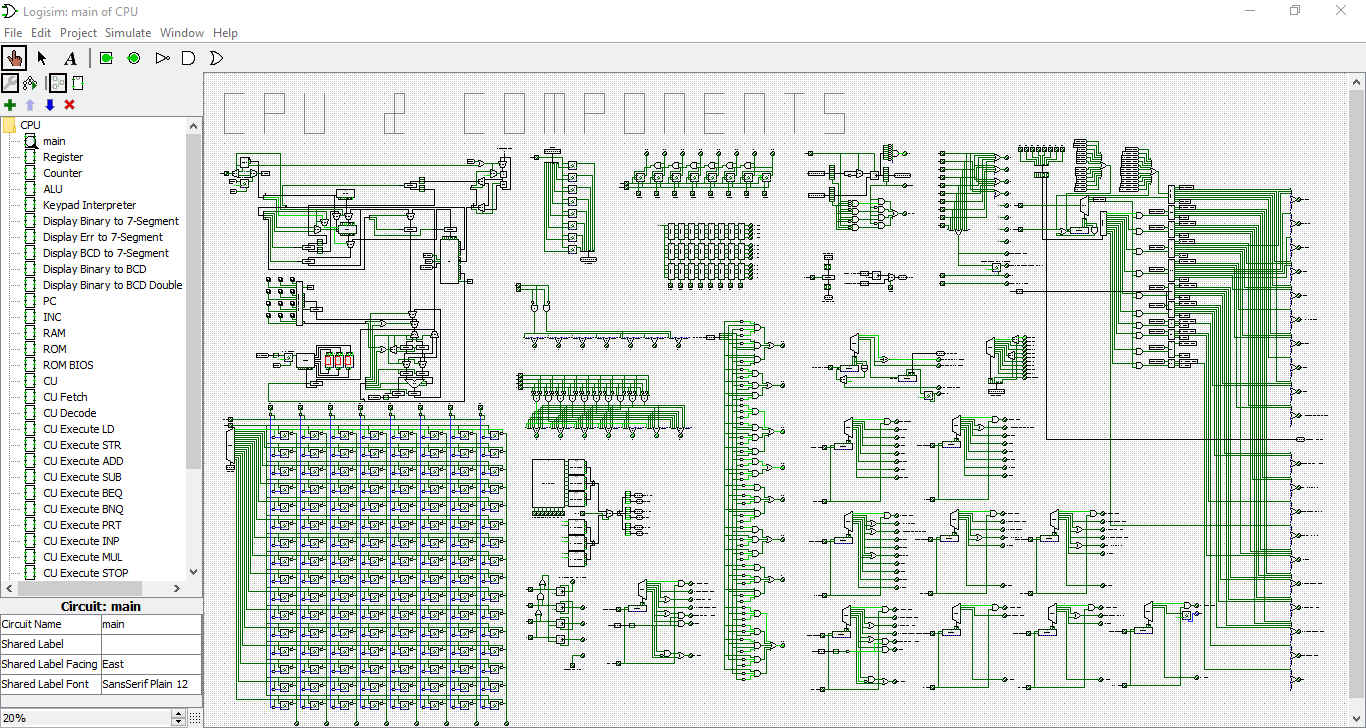Select Display BCD to 7-Segment circuit
This screenshot has height=728, width=1366.
[106, 253]
